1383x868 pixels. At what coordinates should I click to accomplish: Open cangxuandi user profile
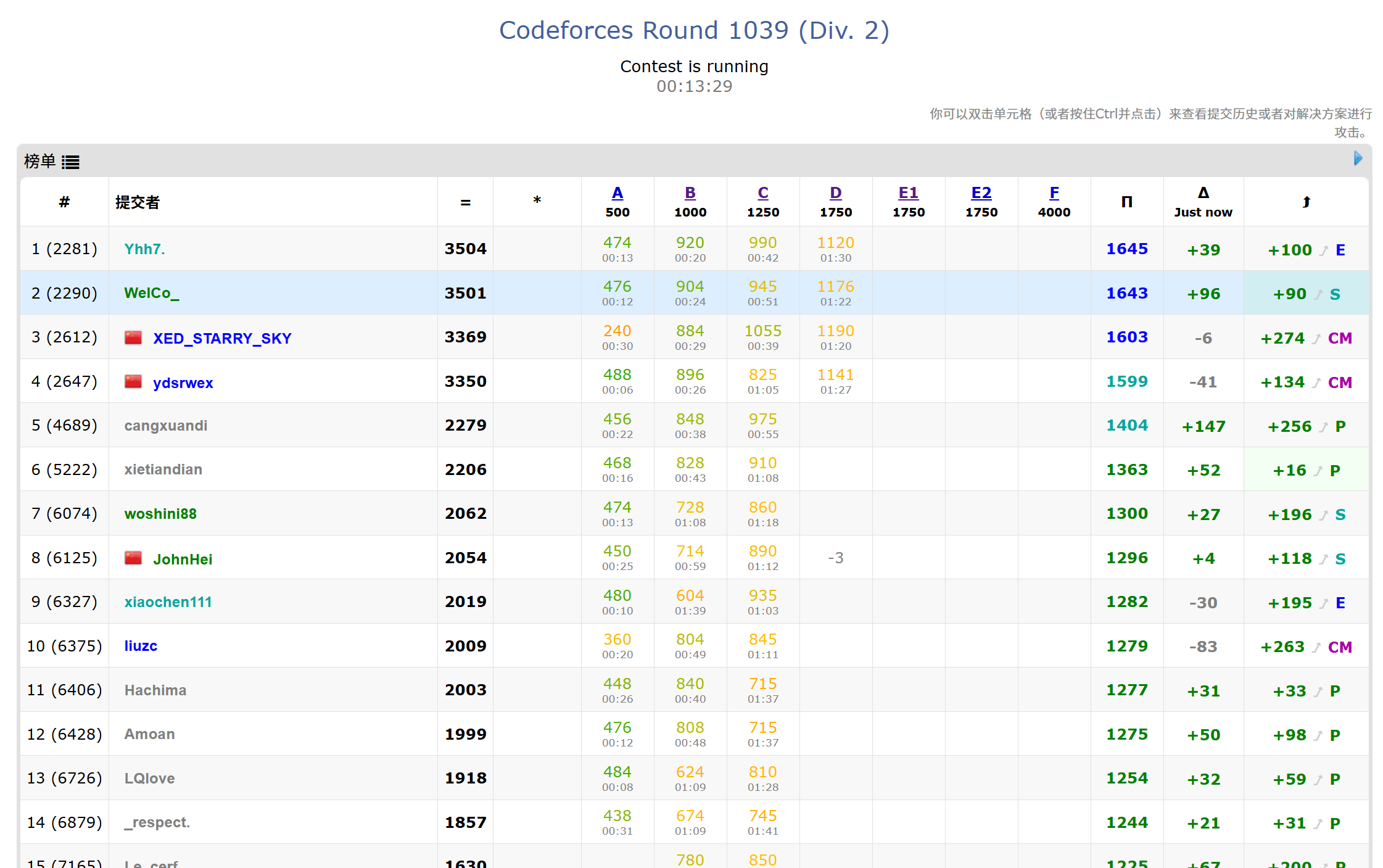pos(165,426)
